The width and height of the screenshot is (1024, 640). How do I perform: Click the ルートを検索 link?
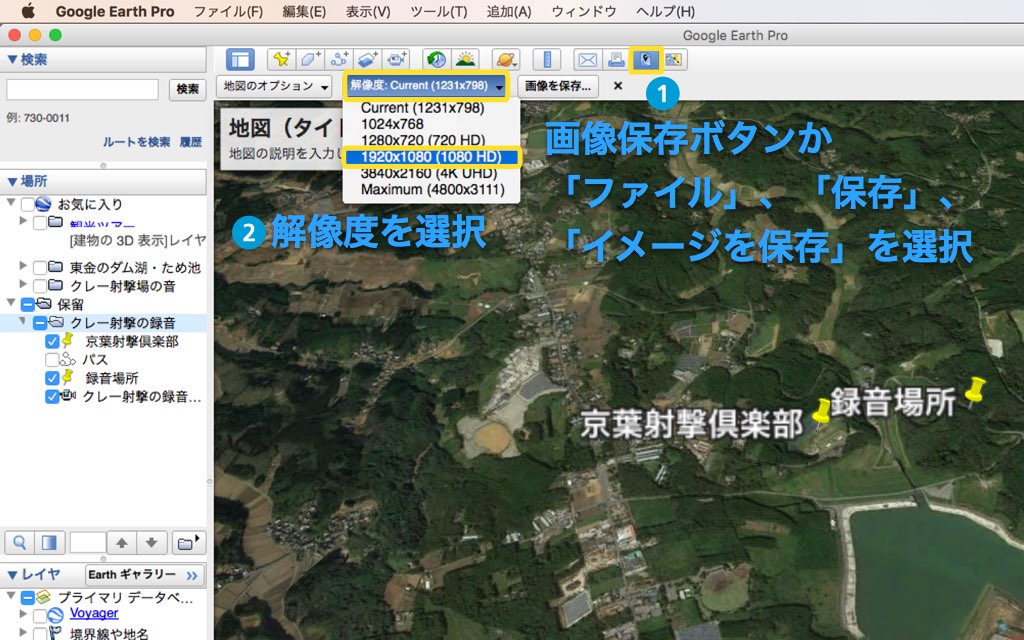tap(136, 142)
